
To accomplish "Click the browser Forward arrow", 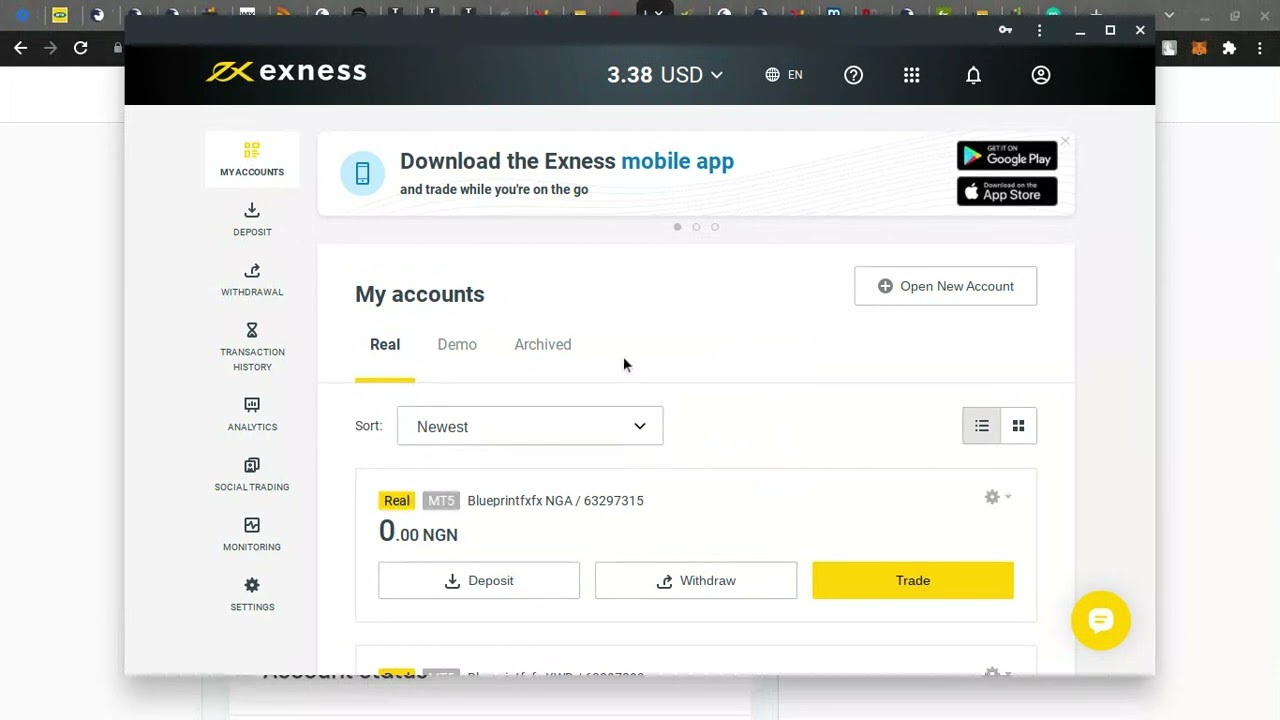I will click(x=50, y=48).
